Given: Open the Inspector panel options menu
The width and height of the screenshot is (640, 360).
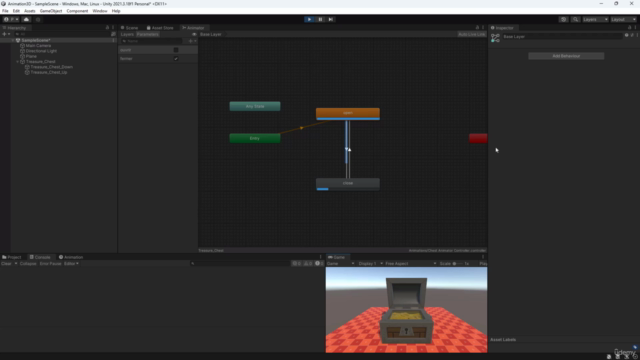Looking at the screenshot, I should tap(636, 27).
